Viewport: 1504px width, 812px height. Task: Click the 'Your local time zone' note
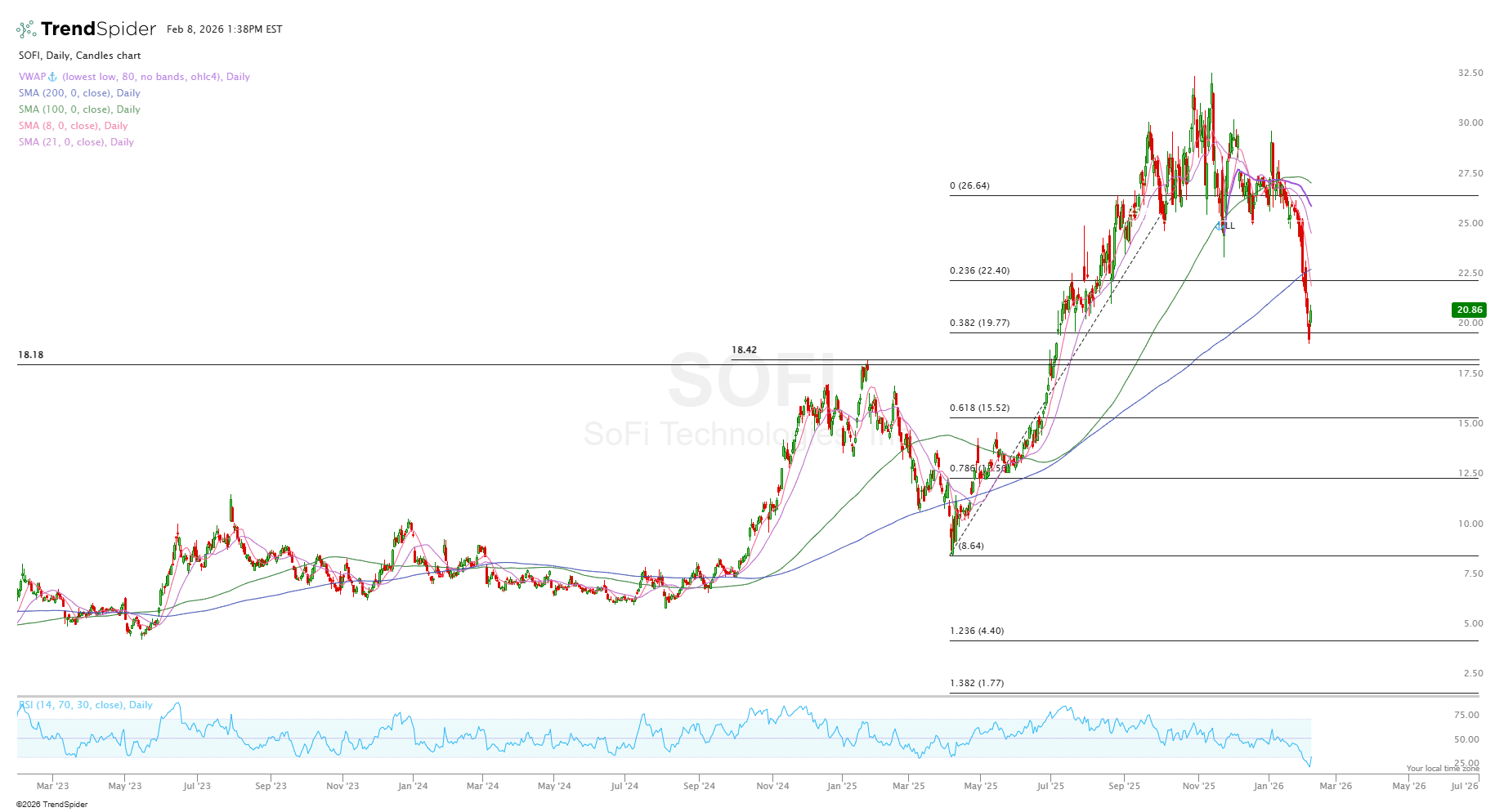(1443, 769)
